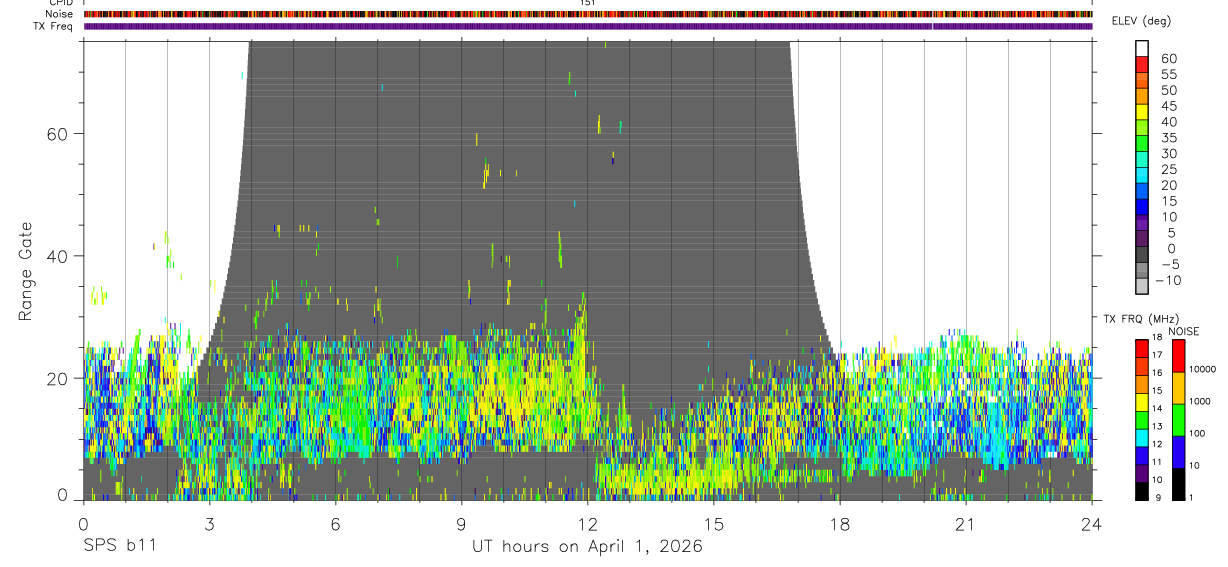Click the "ELEV (deg)" color bar title

(1140, 21)
